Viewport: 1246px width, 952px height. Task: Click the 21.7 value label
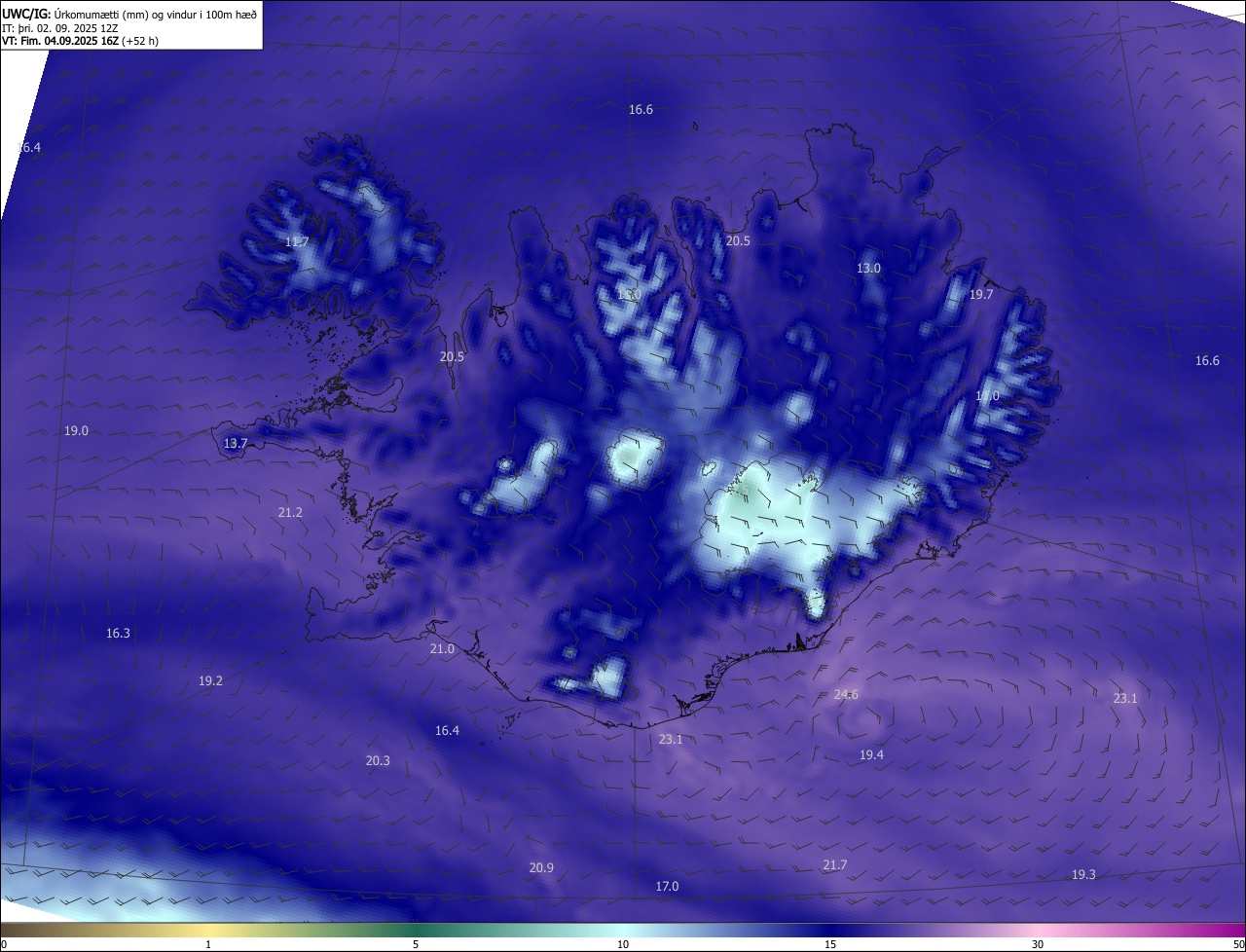[x=834, y=865]
